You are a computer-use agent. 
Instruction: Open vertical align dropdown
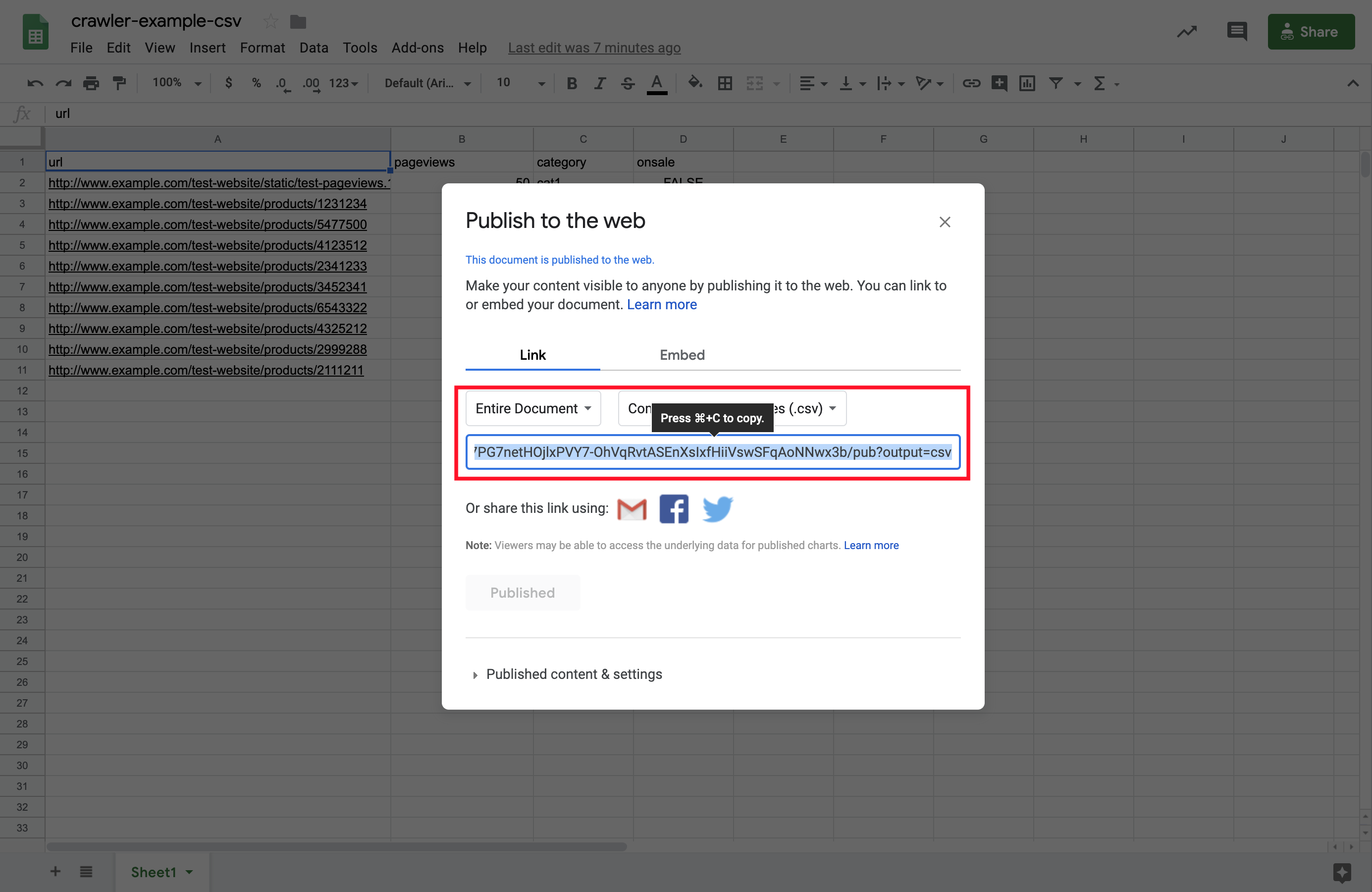(x=852, y=83)
